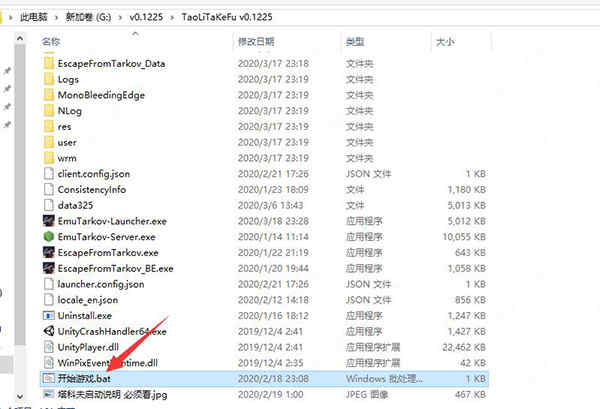Select the MonoBleedingEdge folder name

click(x=101, y=95)
